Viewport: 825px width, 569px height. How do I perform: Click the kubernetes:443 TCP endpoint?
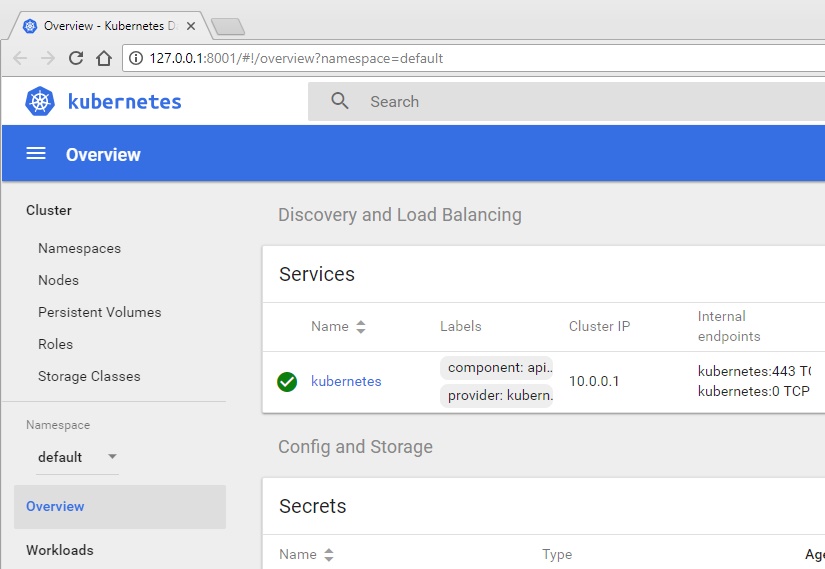(754, 371)
